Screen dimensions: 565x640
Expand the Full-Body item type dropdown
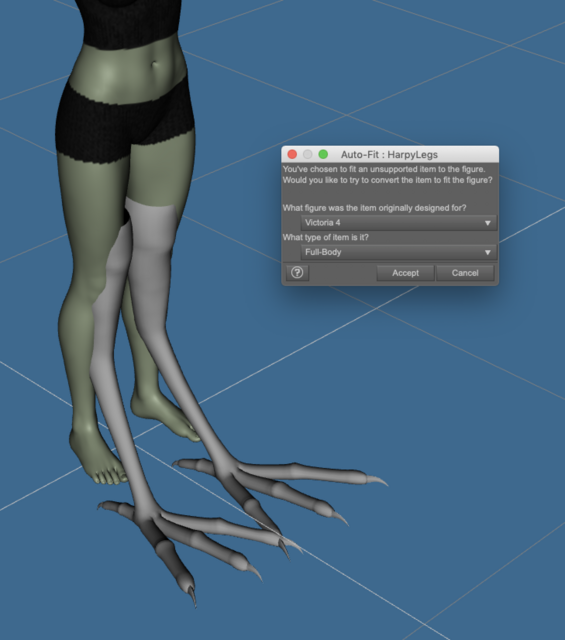[x=398, y=252]
